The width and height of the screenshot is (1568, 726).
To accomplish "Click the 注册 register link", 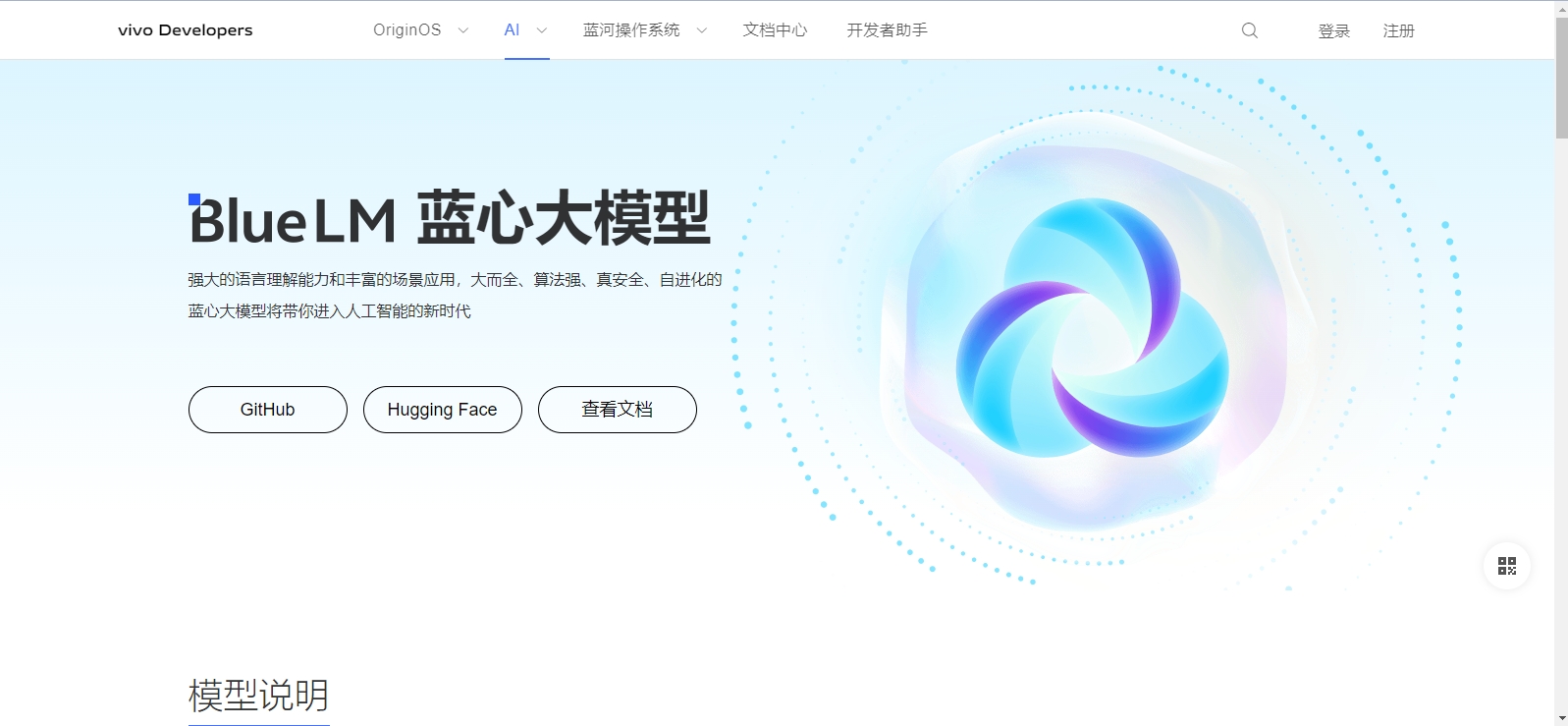I will (x=1398, y=31).
